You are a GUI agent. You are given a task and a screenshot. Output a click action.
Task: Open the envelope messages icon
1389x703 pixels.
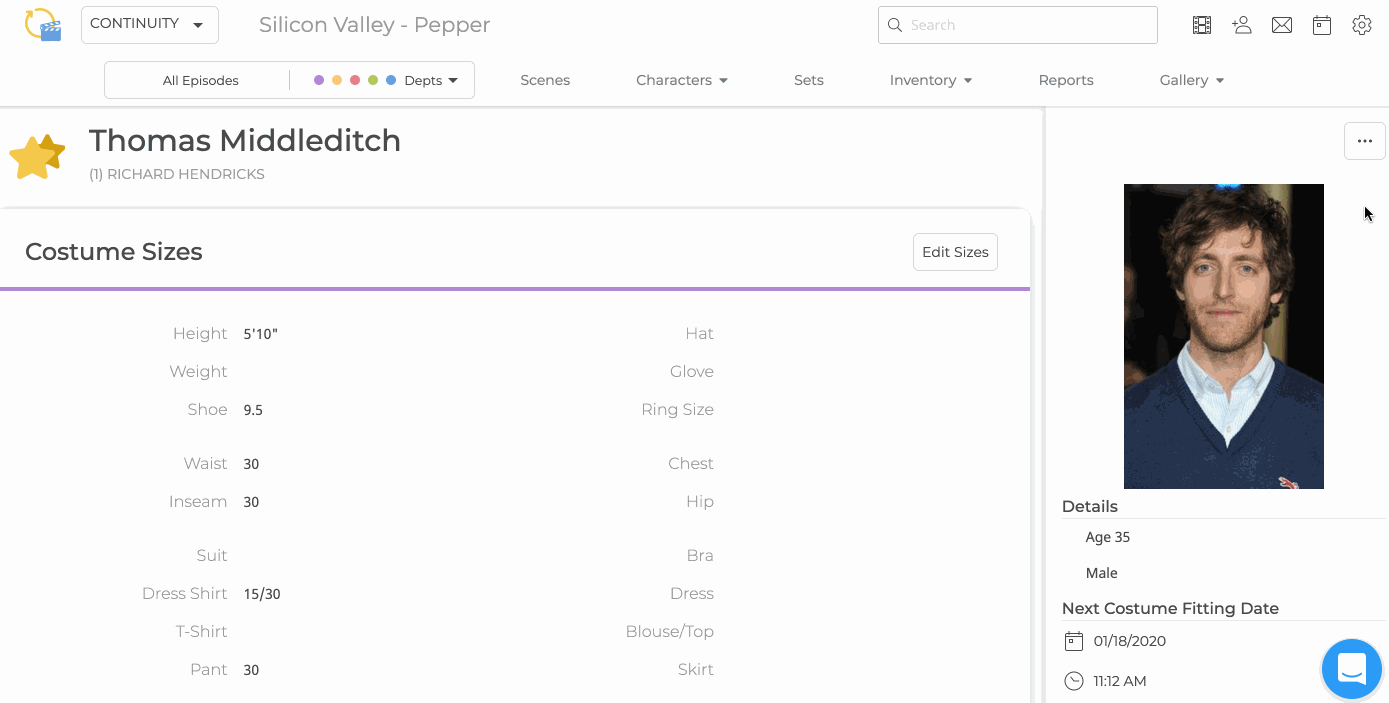pyautogui.click(x=1282, y=25)
